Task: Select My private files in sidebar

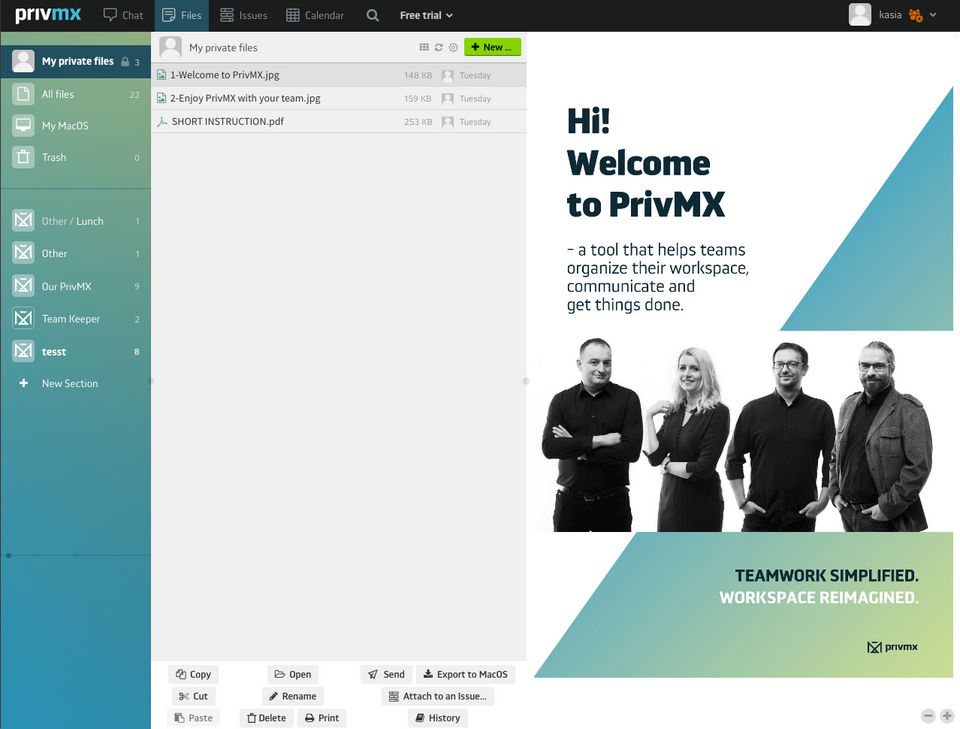Action: 76,61
